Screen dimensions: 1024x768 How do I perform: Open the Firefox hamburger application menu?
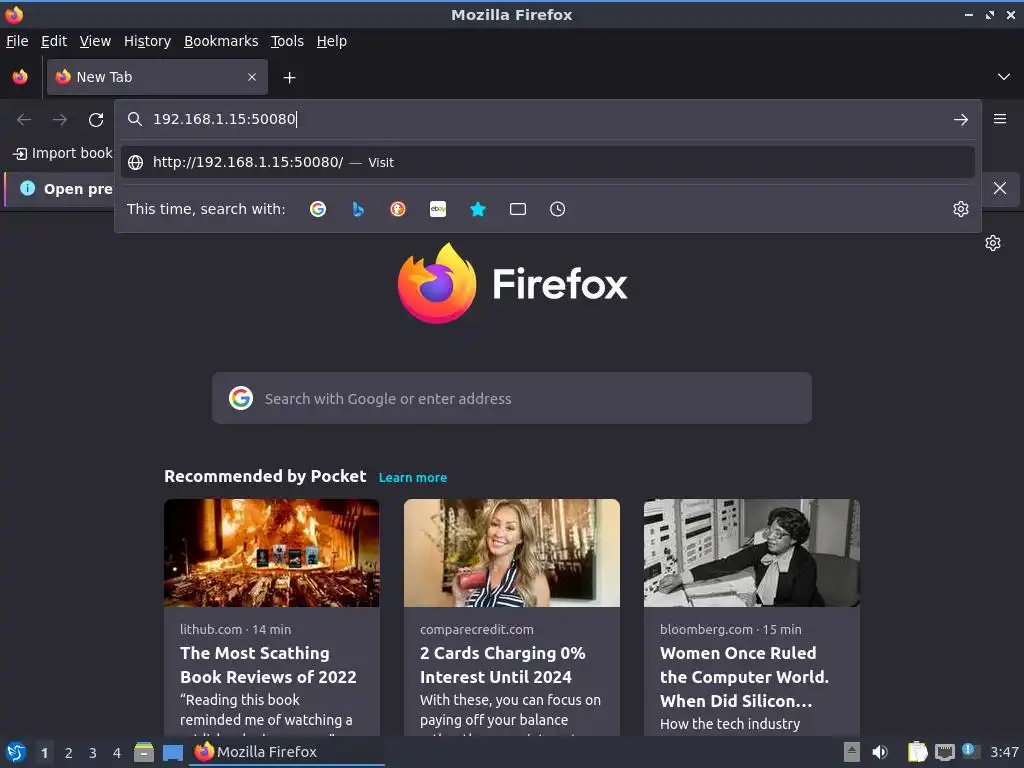[x=1000, y=119]
